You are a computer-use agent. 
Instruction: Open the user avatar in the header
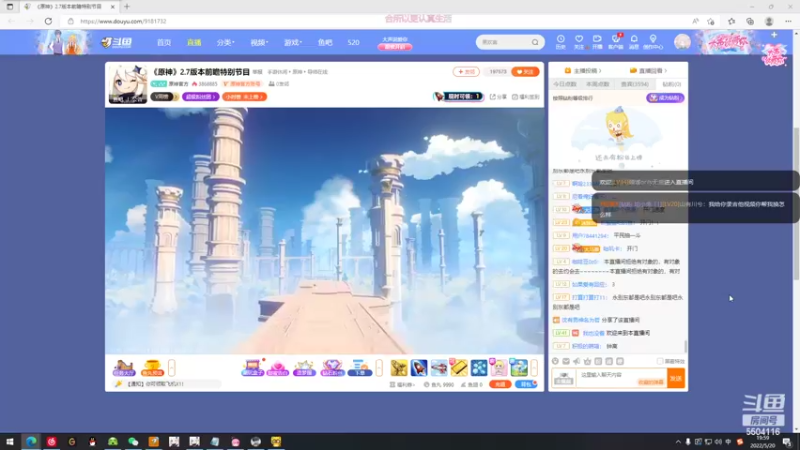click(x=682, y=42)
